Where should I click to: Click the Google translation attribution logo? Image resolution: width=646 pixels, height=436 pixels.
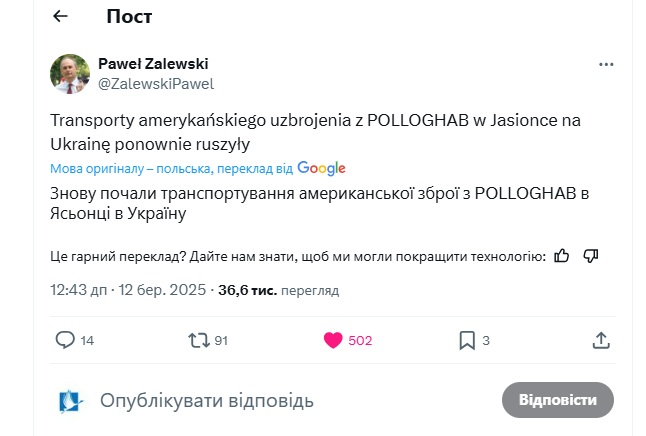(x=321, y=168)
